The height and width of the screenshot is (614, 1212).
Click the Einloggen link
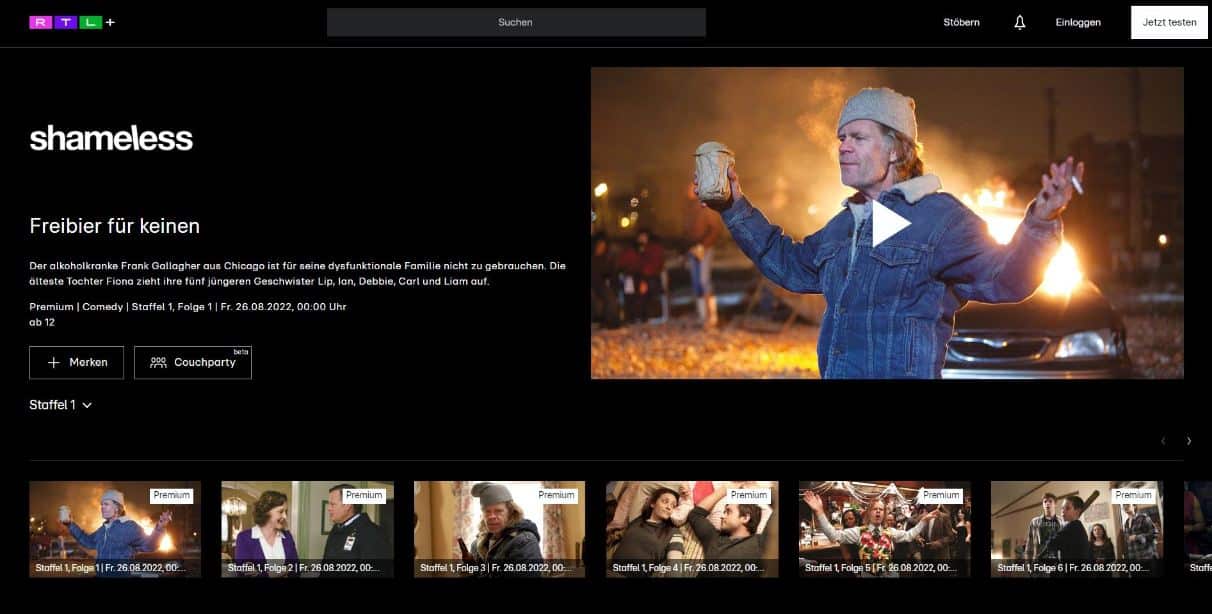click(1078, 22)
